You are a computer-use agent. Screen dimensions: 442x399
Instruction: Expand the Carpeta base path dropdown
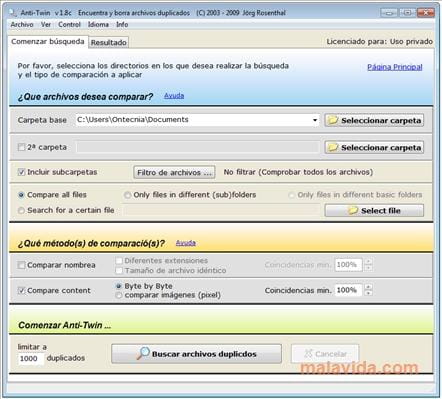pyautogui.click(x=315, y=120)
